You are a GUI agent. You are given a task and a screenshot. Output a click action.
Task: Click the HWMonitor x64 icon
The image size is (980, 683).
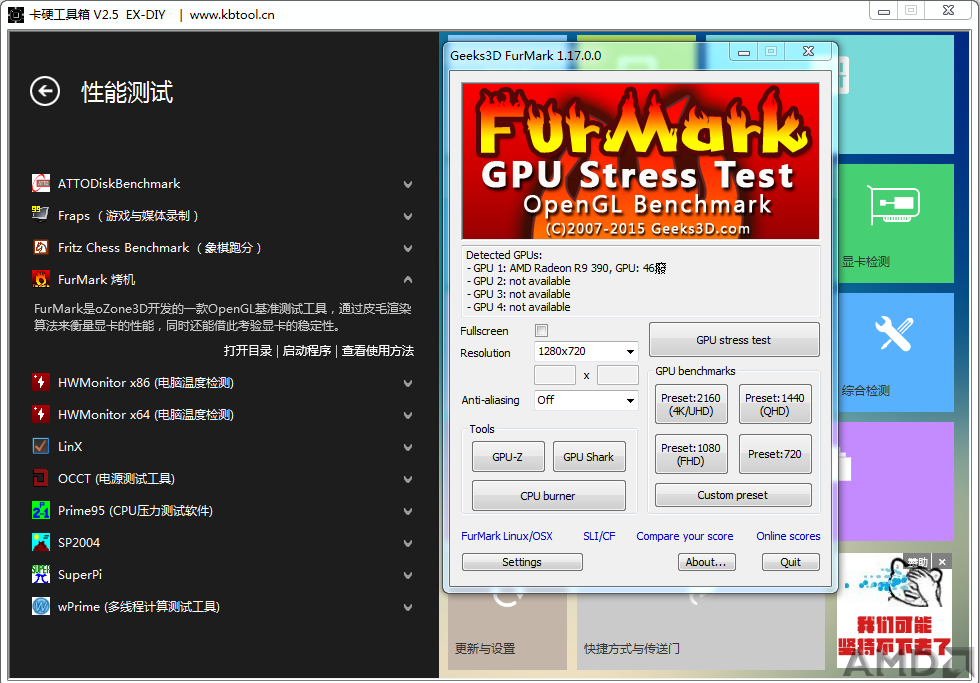click(41, 414)
